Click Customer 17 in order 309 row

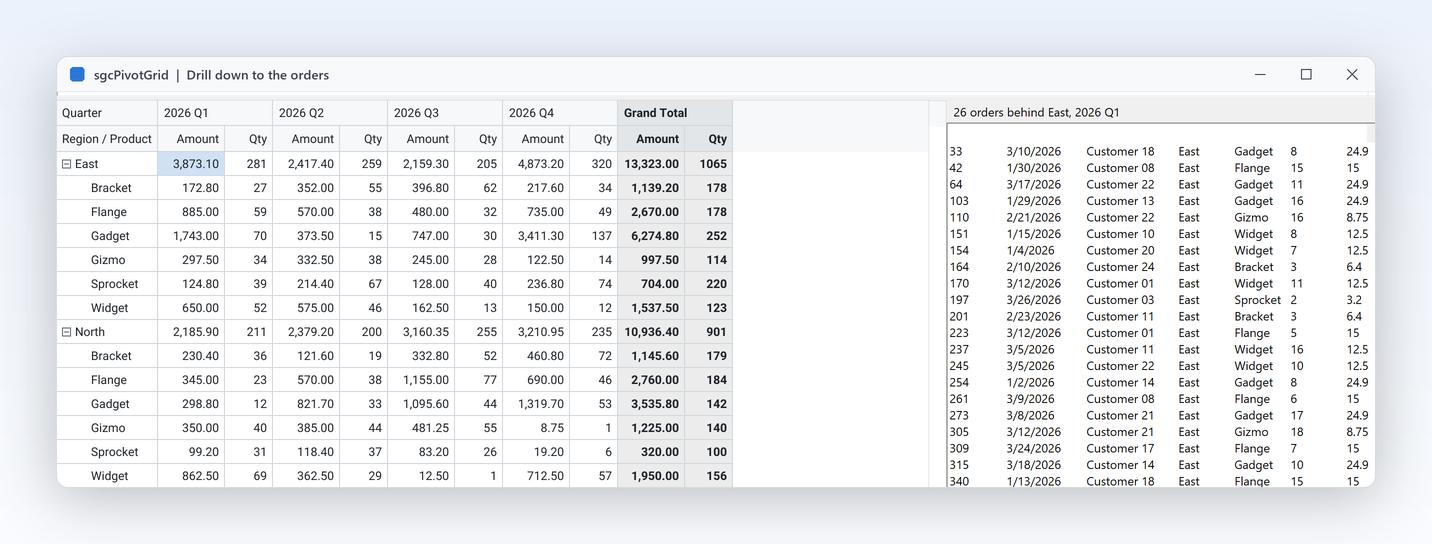[x=1120, y=449]
